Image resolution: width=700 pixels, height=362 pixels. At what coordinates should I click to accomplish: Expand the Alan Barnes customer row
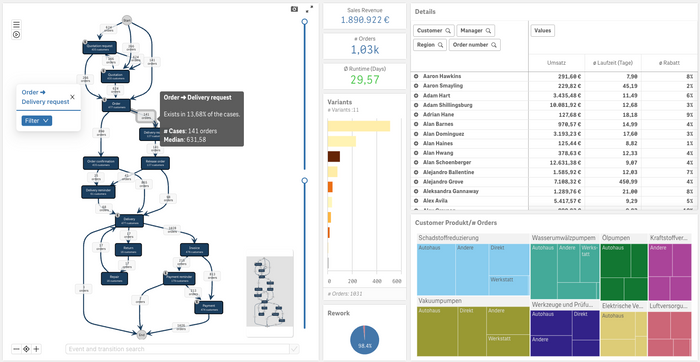(x=416, y=124)
